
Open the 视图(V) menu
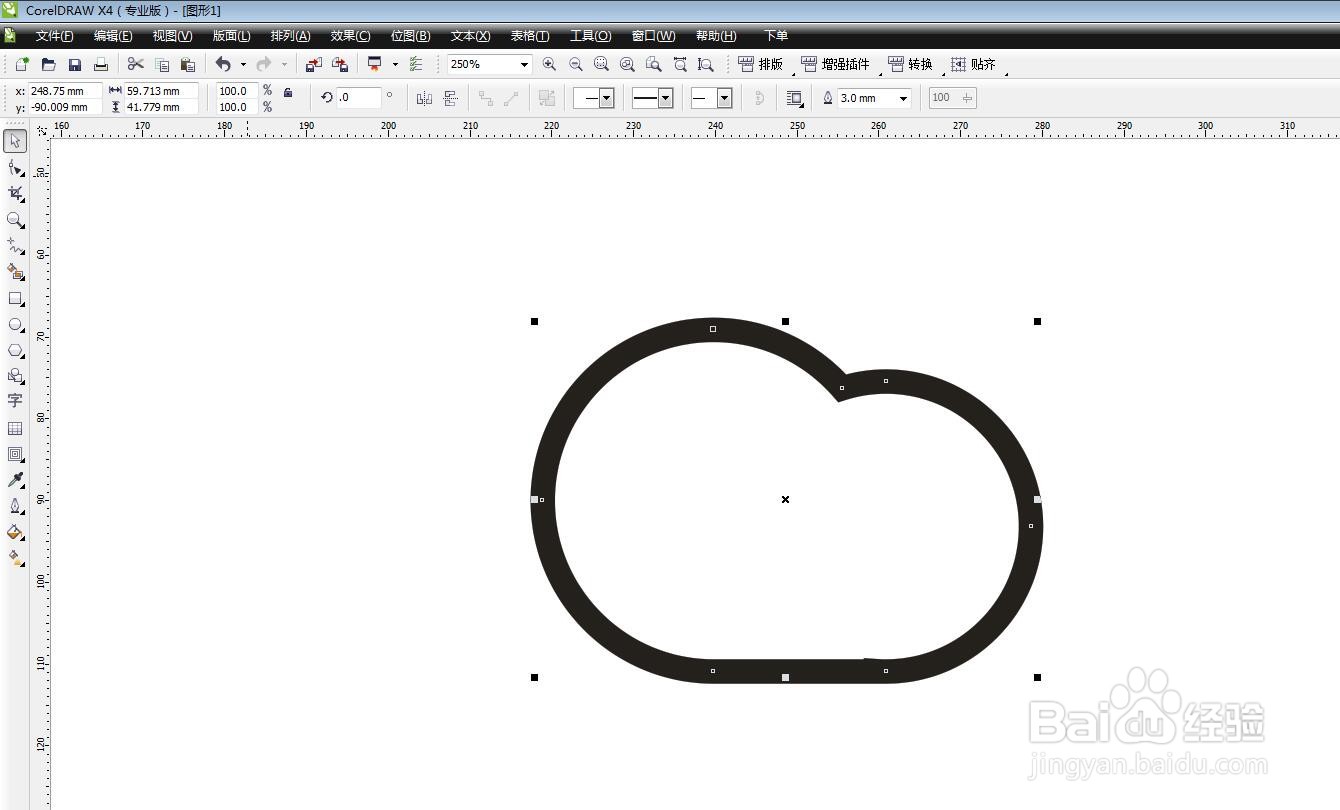[x=172, y=36]
